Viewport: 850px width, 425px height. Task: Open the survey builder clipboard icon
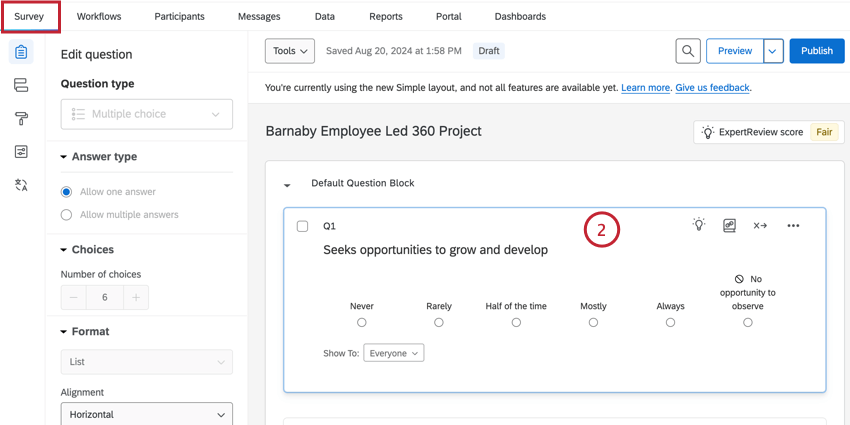[x=21, y=52]
